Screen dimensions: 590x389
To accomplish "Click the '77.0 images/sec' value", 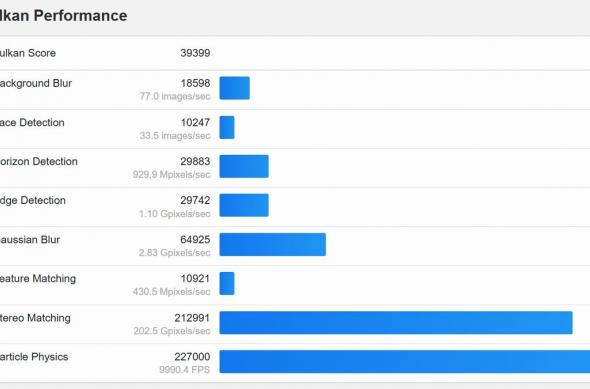I will 175,96.
